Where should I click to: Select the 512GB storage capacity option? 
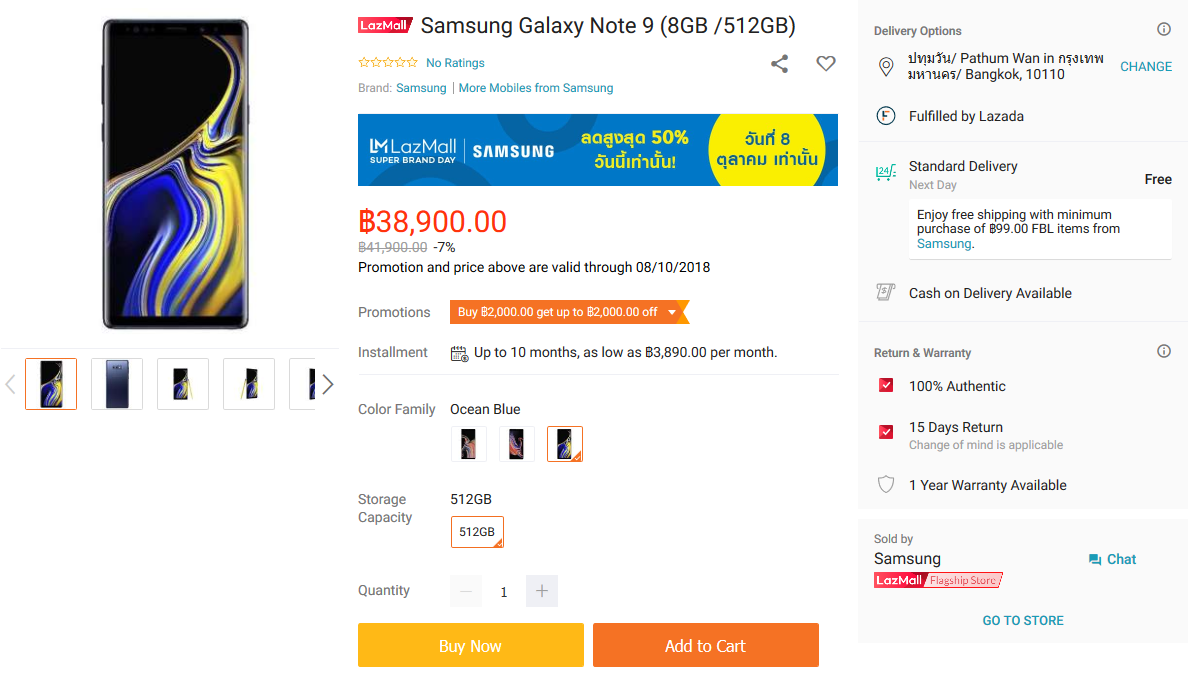(x=477, y=532)
